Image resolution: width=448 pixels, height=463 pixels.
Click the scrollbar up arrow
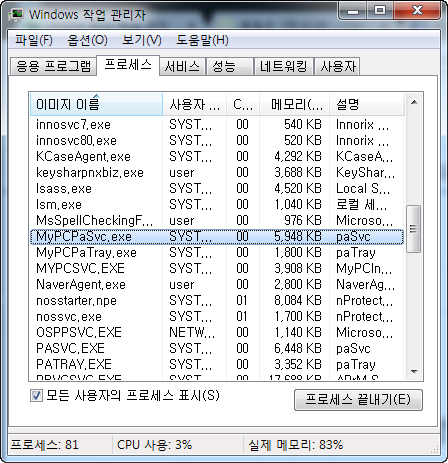coord(414,102)
